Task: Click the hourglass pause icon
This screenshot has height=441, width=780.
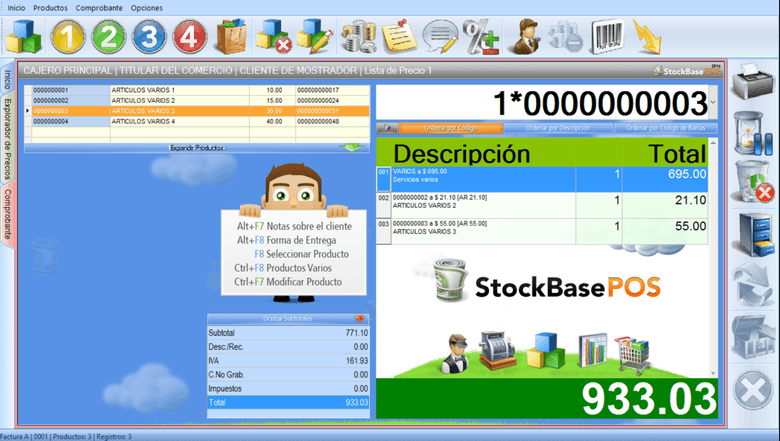Action: pos(753,133)
